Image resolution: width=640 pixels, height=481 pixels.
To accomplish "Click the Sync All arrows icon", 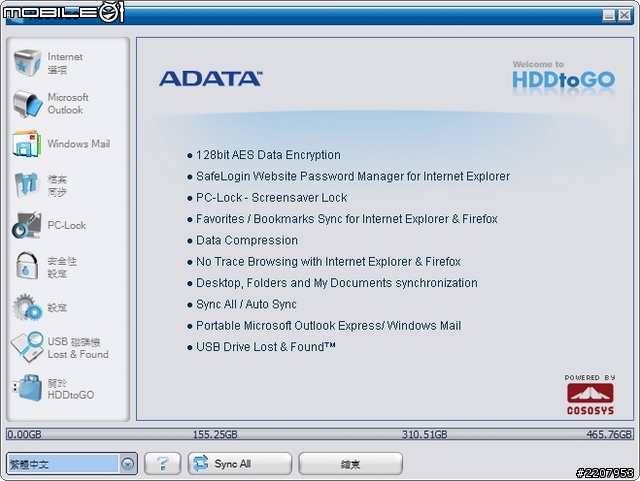I will [200, 463].
